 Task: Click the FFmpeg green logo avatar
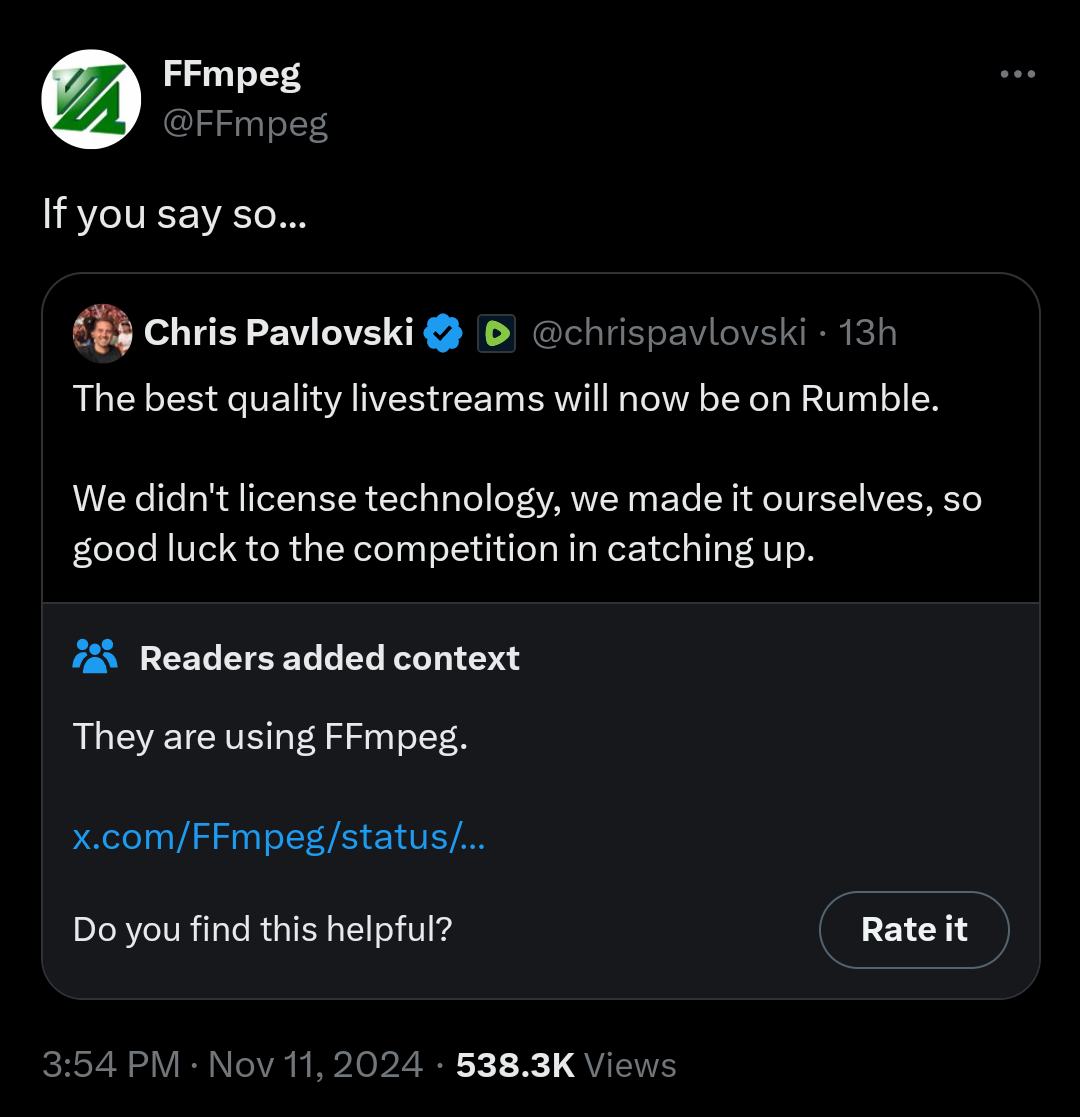[90, 98]
